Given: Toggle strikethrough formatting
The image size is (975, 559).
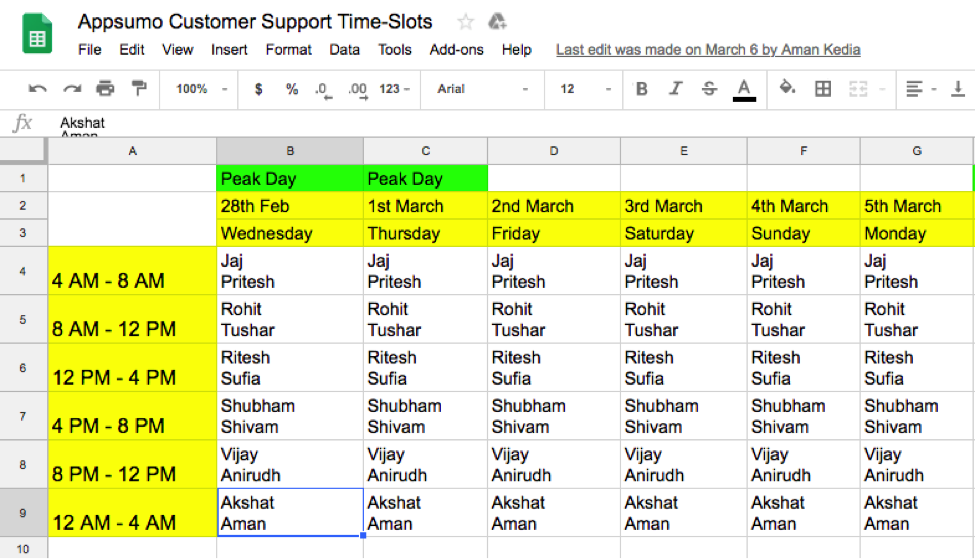Looking at the screenshot, I should (x=709, y=89).
